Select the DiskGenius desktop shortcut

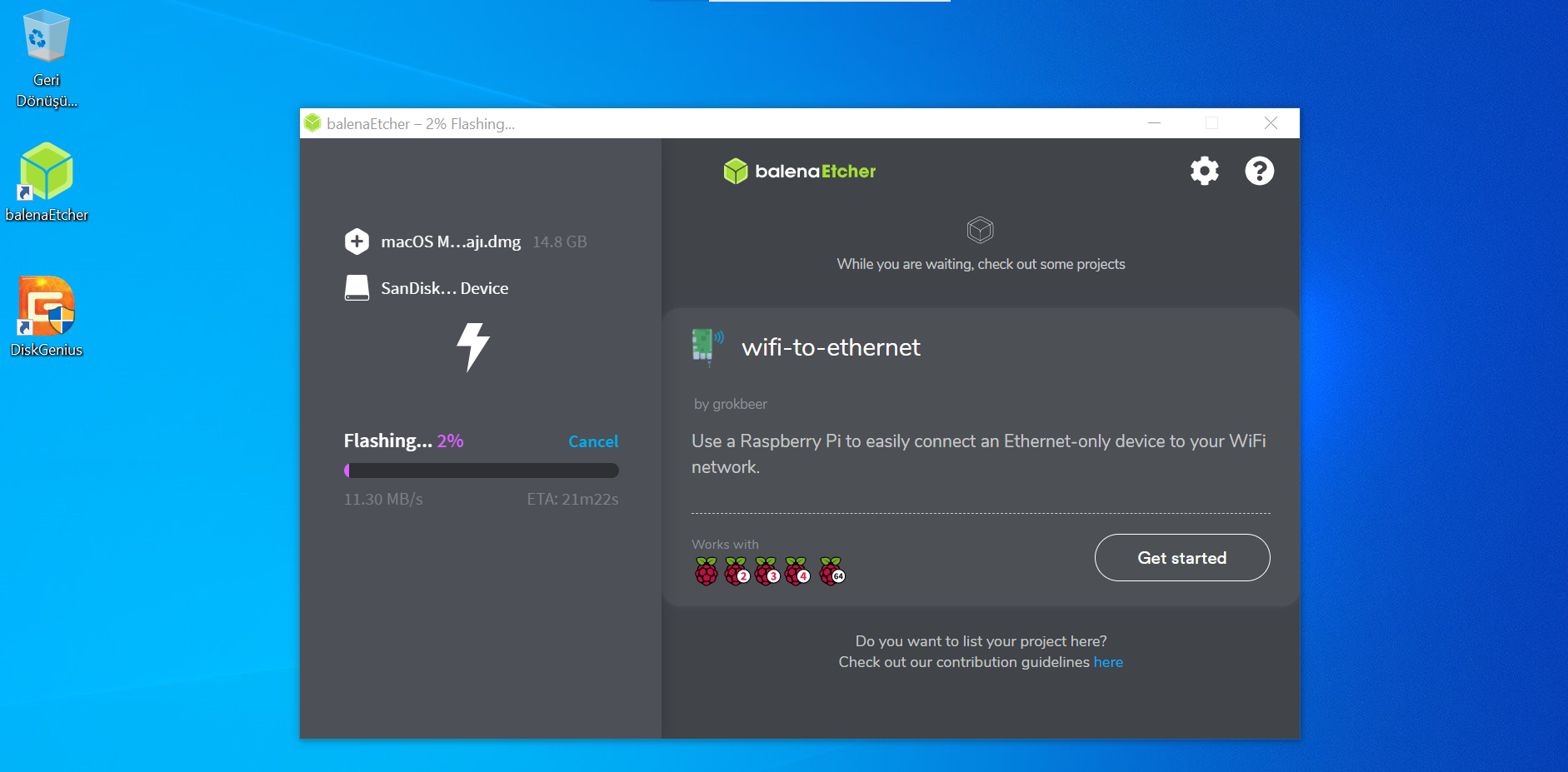tap(47, 317)
